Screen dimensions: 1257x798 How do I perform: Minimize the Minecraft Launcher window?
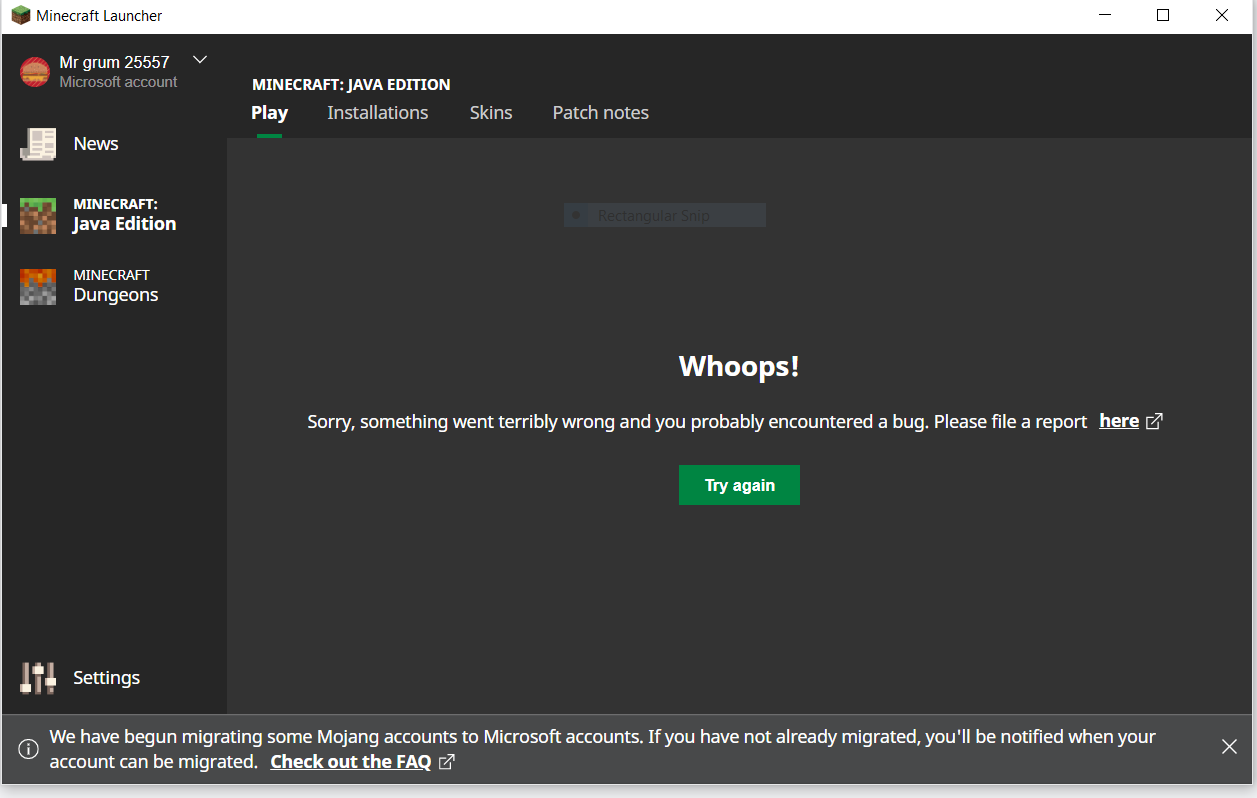(x=1105, y=15)
